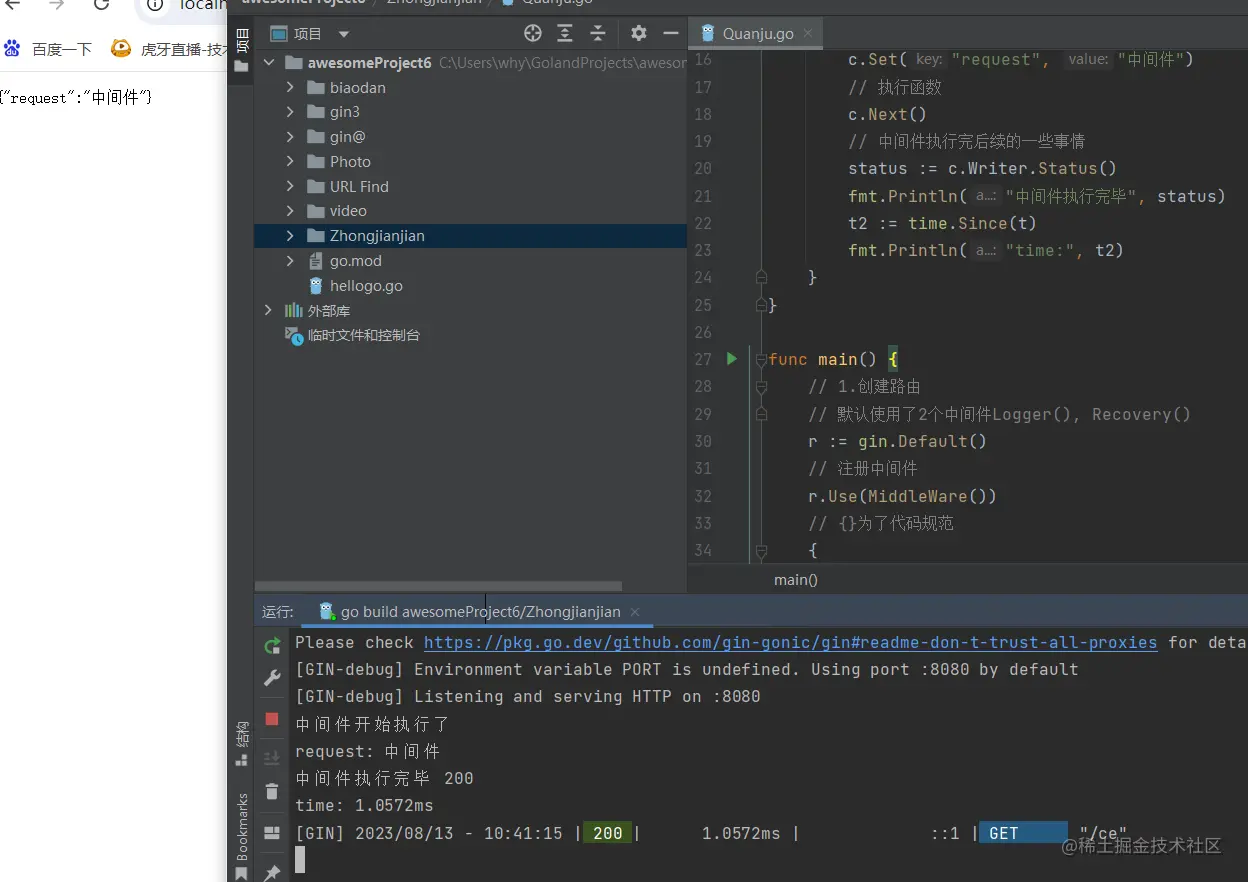Pin the run tab with pin icon
The image size is (1248, 882).
pos(272,873)
